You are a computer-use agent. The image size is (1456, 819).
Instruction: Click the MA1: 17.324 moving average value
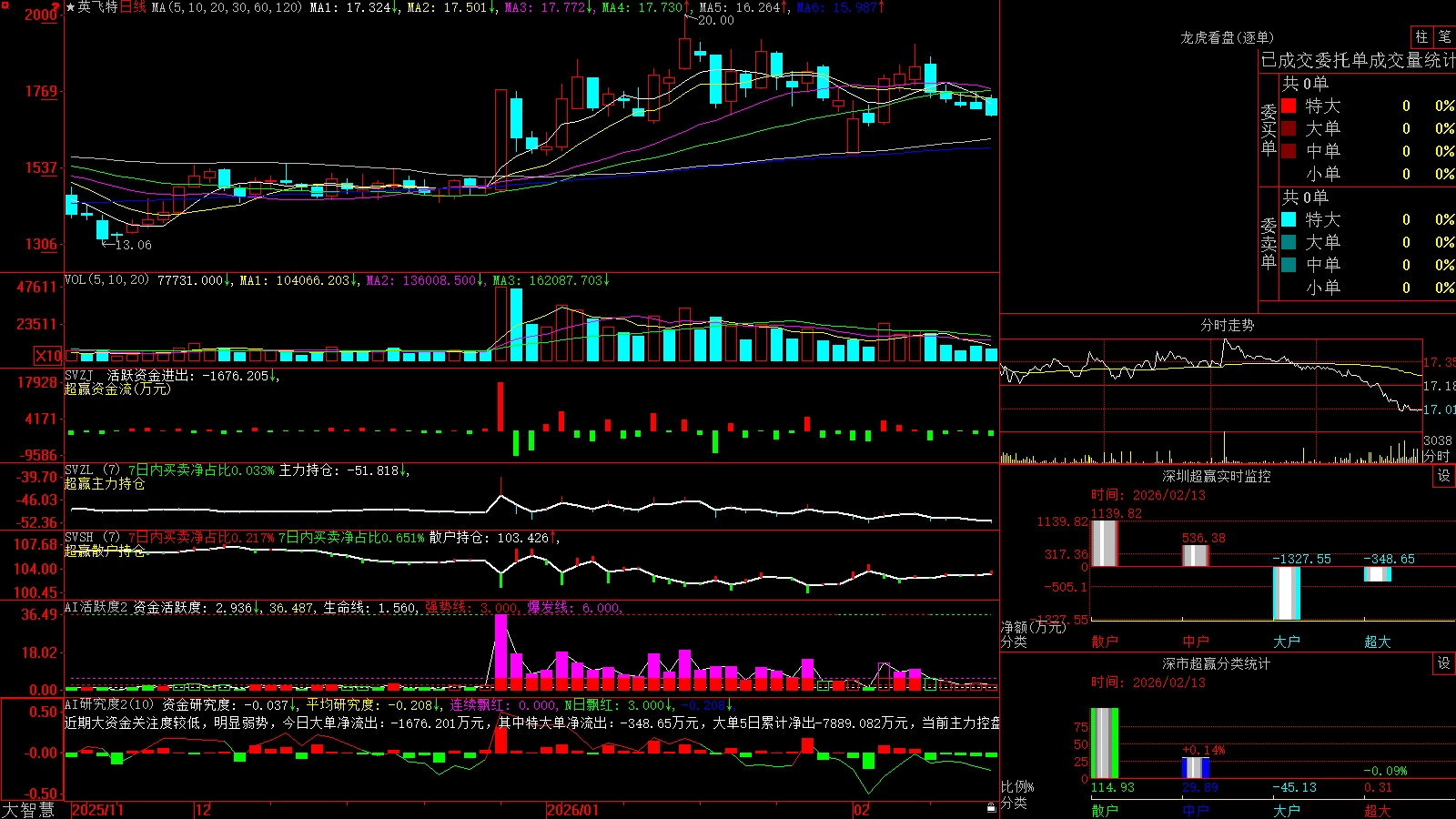tap(350, 7)
